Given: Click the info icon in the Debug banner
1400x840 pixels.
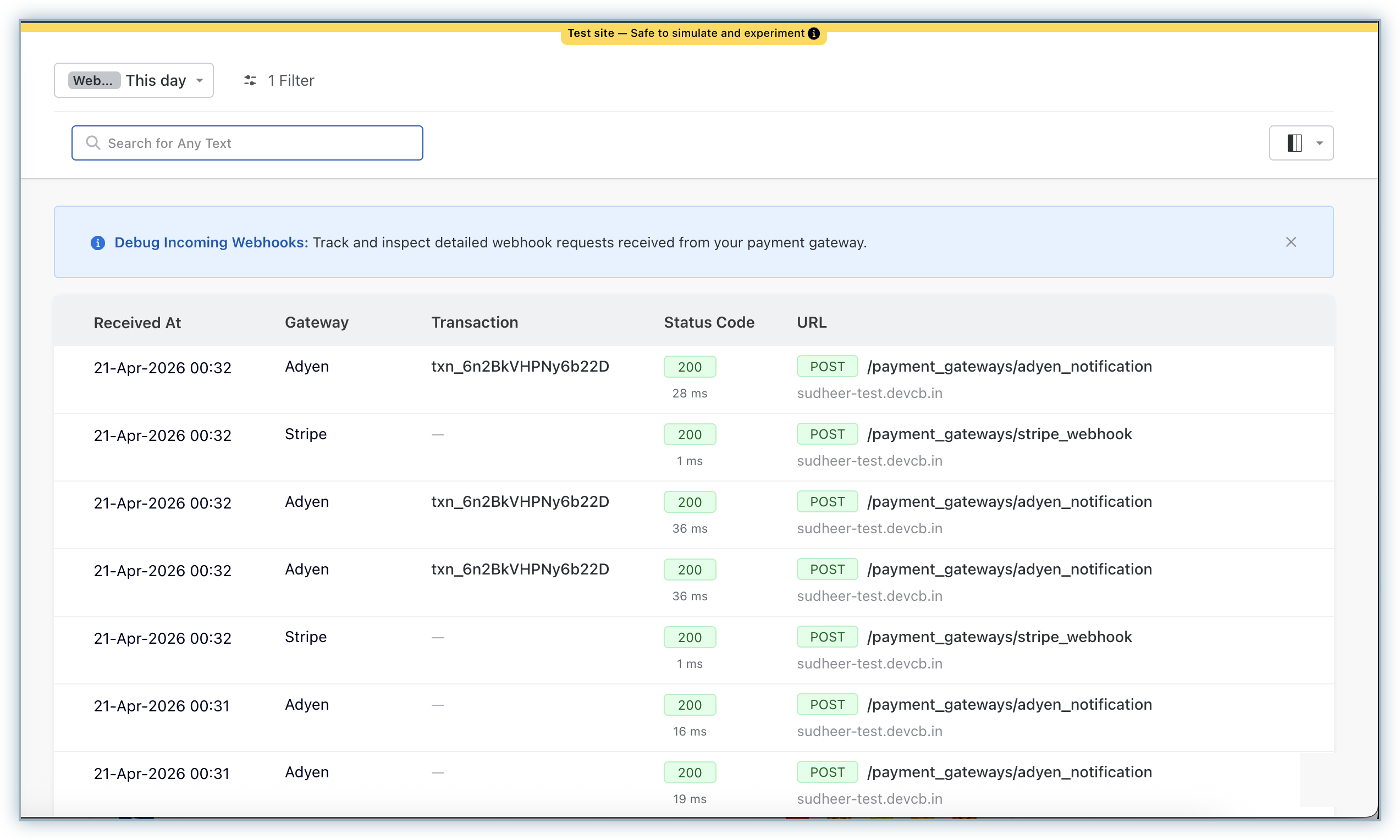Looking at the screenshot, I should point(98,243).
